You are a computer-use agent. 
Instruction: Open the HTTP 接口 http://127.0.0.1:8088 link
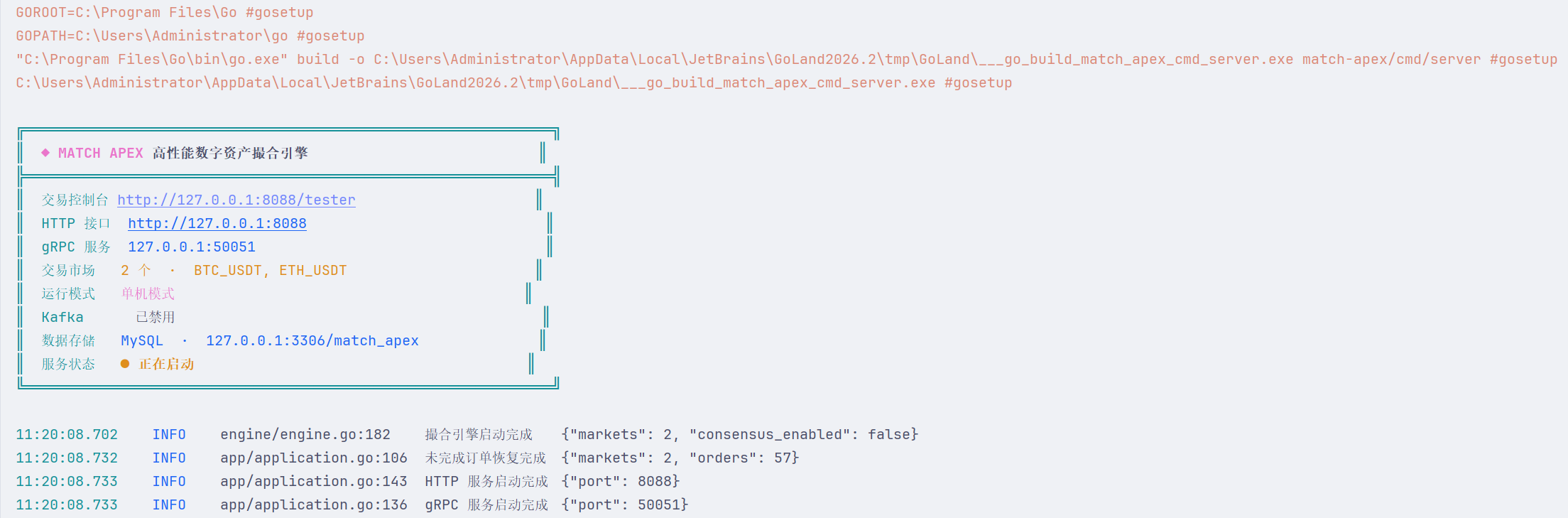pos(217,224)
